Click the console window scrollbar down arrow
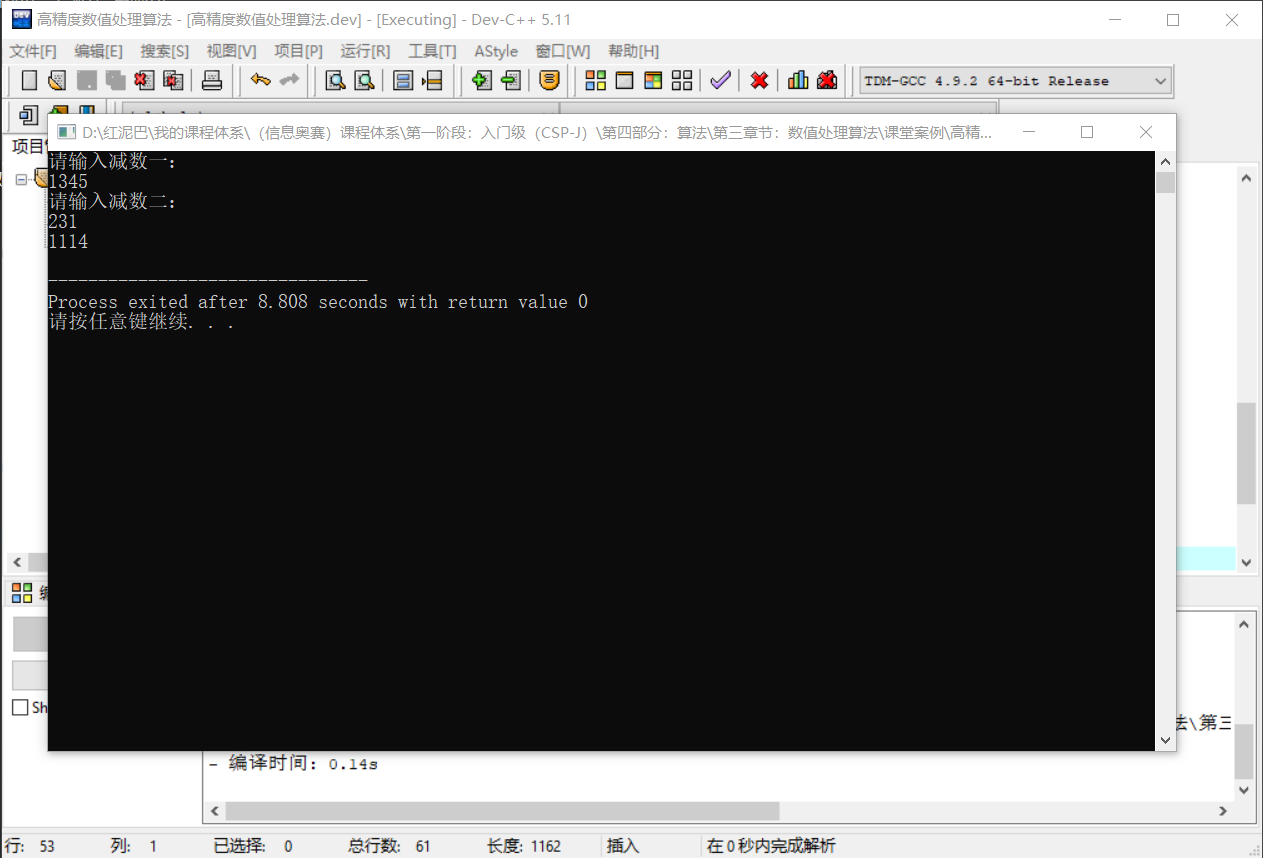 tap(1165, 740)
